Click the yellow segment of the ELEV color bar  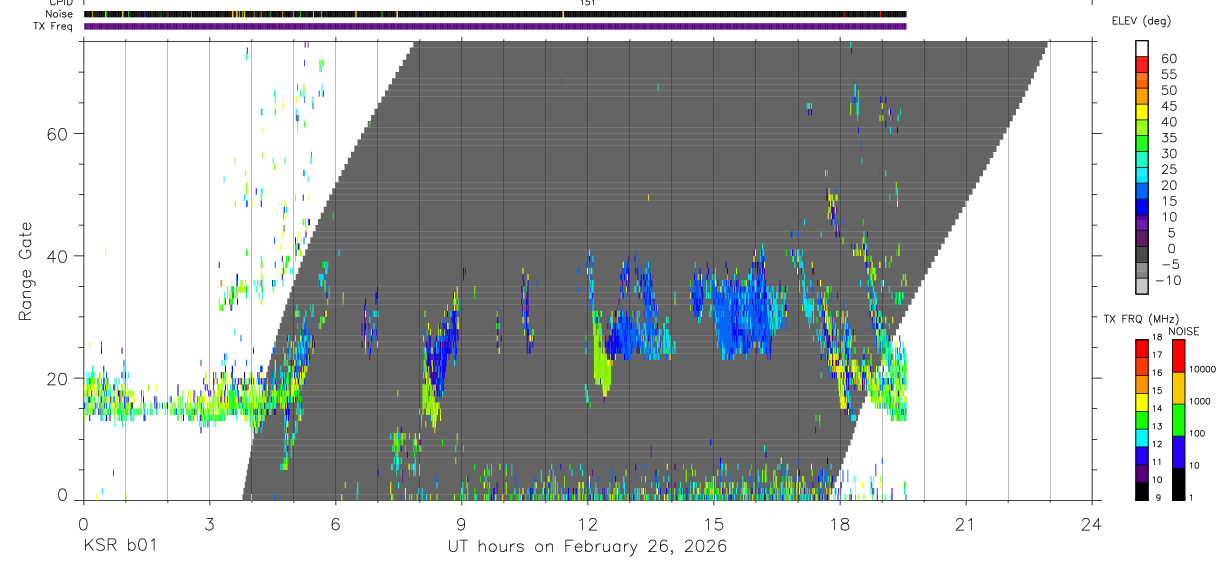1141,112
